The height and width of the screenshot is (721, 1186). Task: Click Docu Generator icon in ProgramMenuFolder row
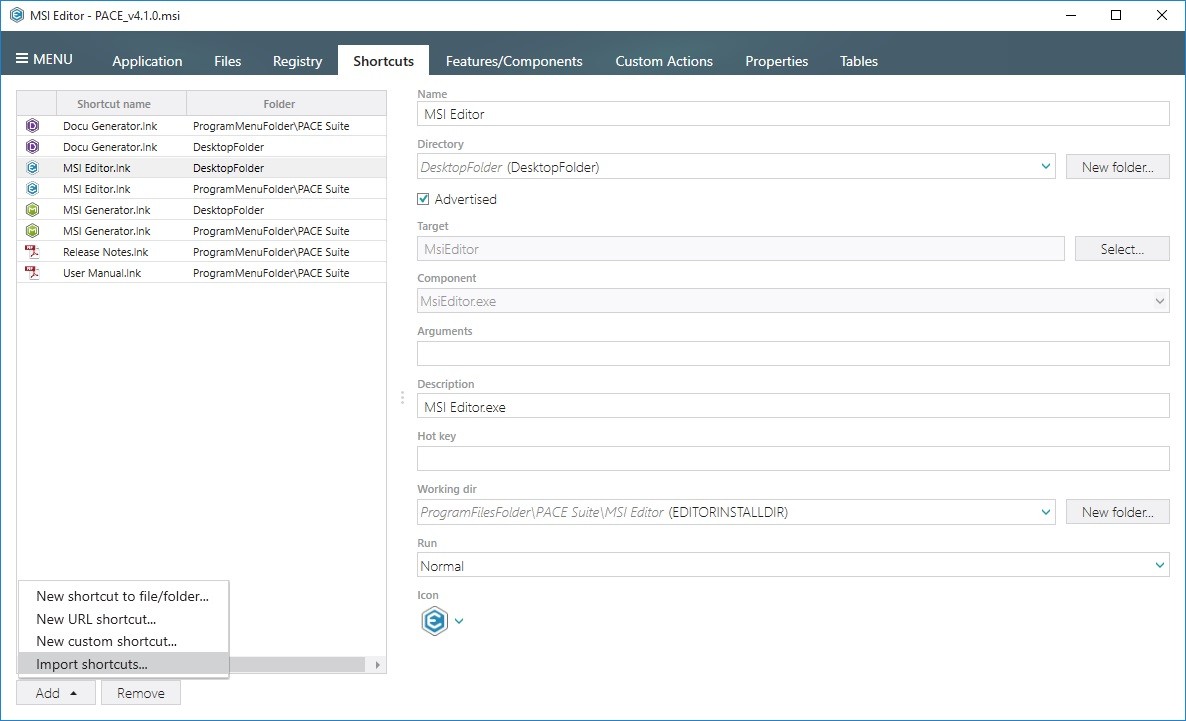[x=33, y=126]
